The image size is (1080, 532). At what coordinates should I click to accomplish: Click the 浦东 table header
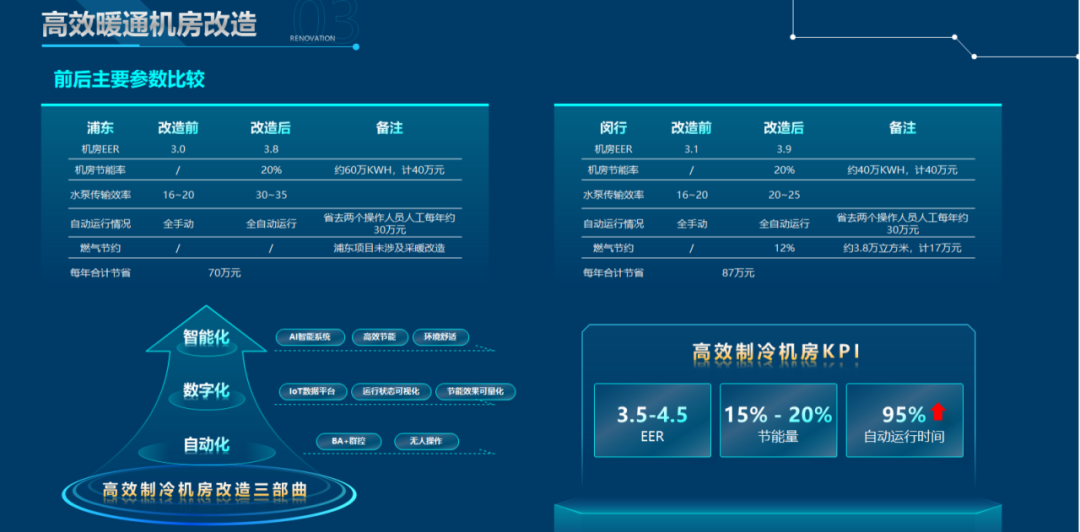101,127
